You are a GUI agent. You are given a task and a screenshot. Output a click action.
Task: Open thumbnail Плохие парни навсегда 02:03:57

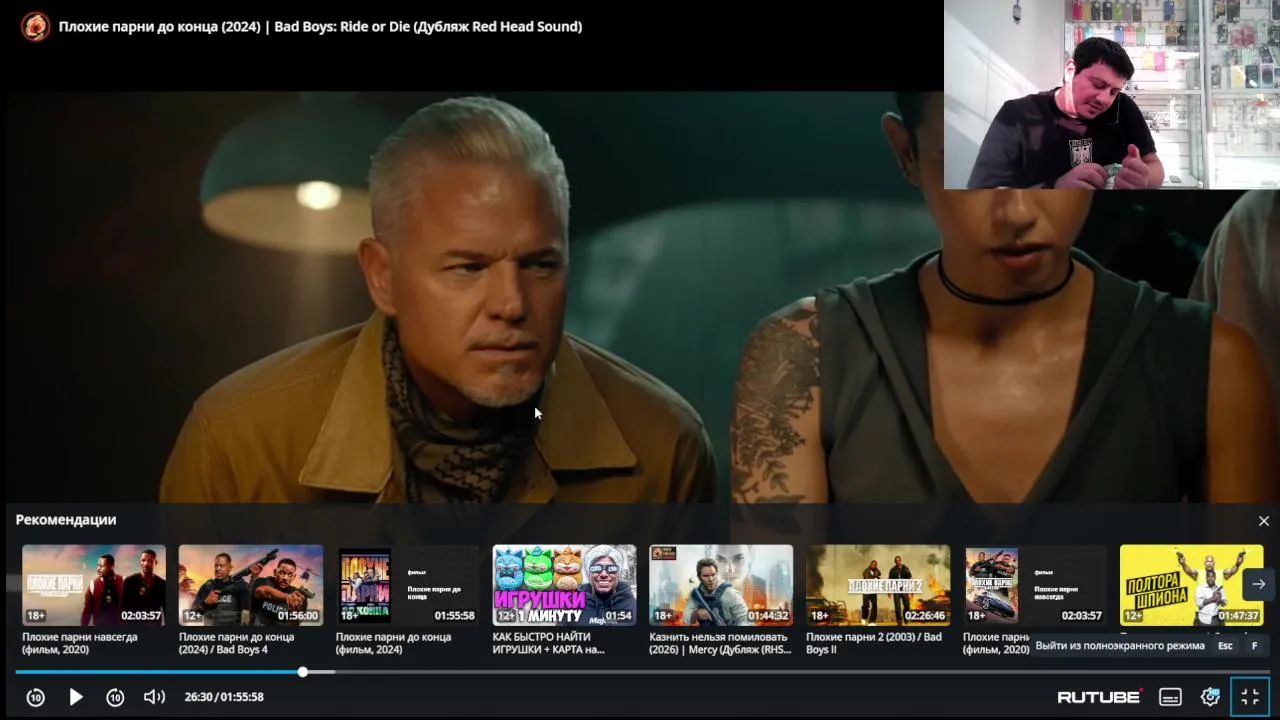tap(94, 585)
